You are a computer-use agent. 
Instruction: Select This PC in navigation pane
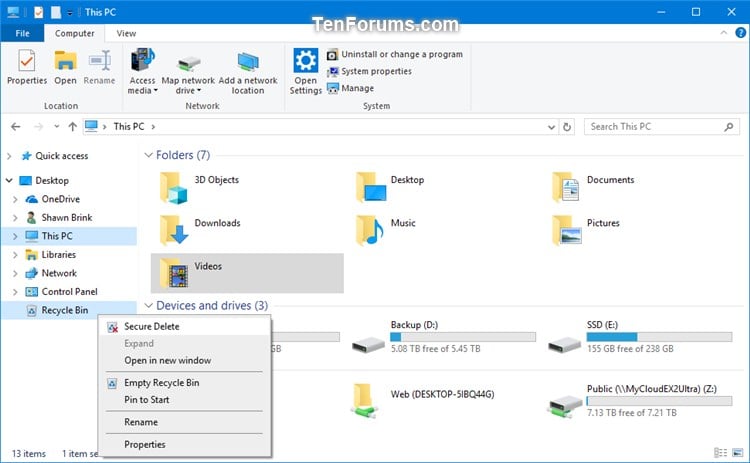(57, 236)
